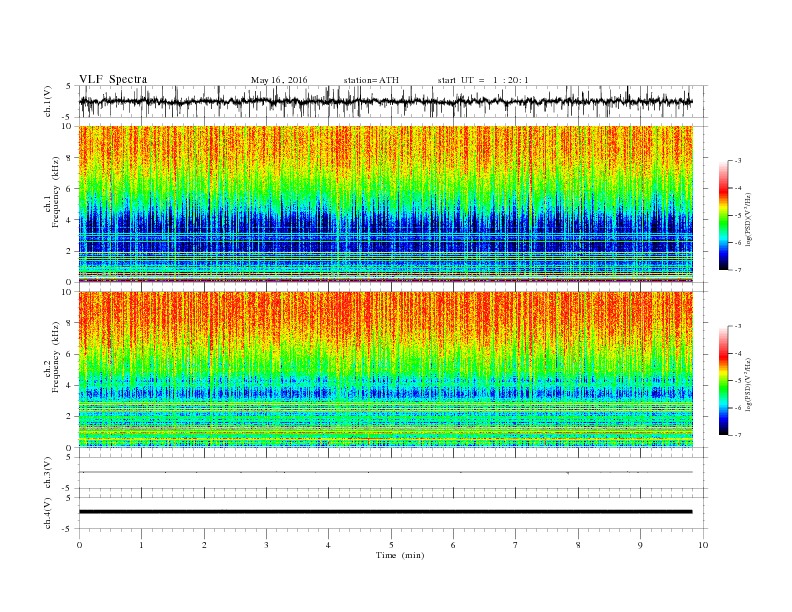Click the ch.2 spectrogram panel

(386, 369)
